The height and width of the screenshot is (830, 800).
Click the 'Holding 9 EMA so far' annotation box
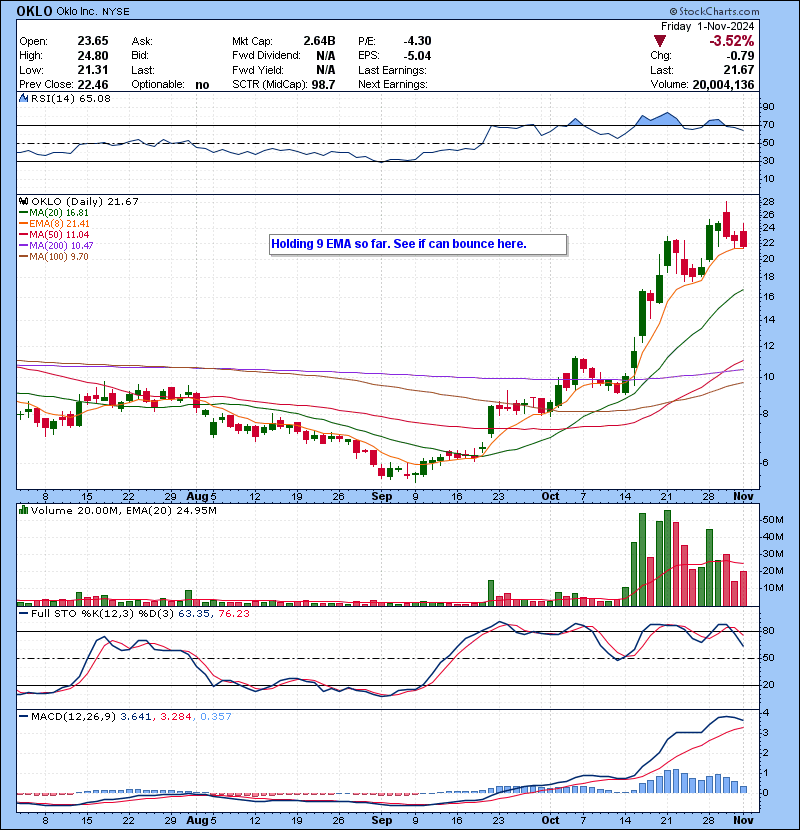click(418, 245)
